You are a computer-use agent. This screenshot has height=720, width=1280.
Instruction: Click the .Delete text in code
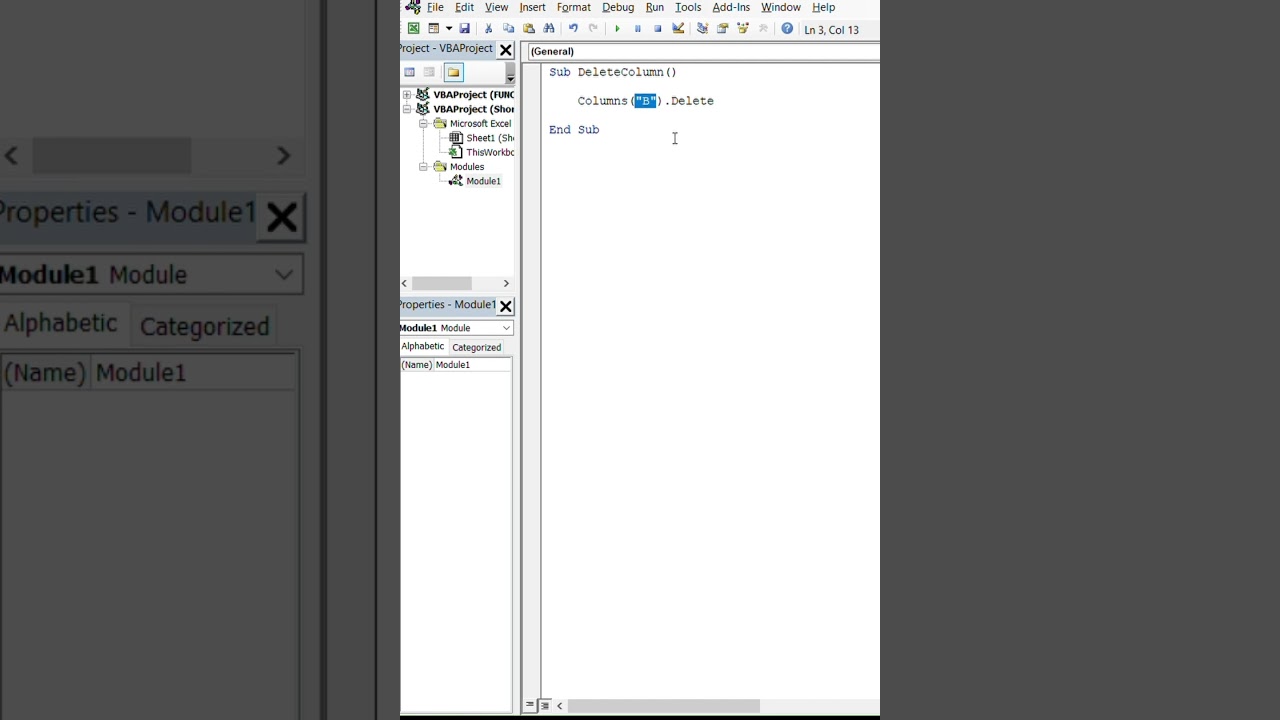(x=690, y=101)
